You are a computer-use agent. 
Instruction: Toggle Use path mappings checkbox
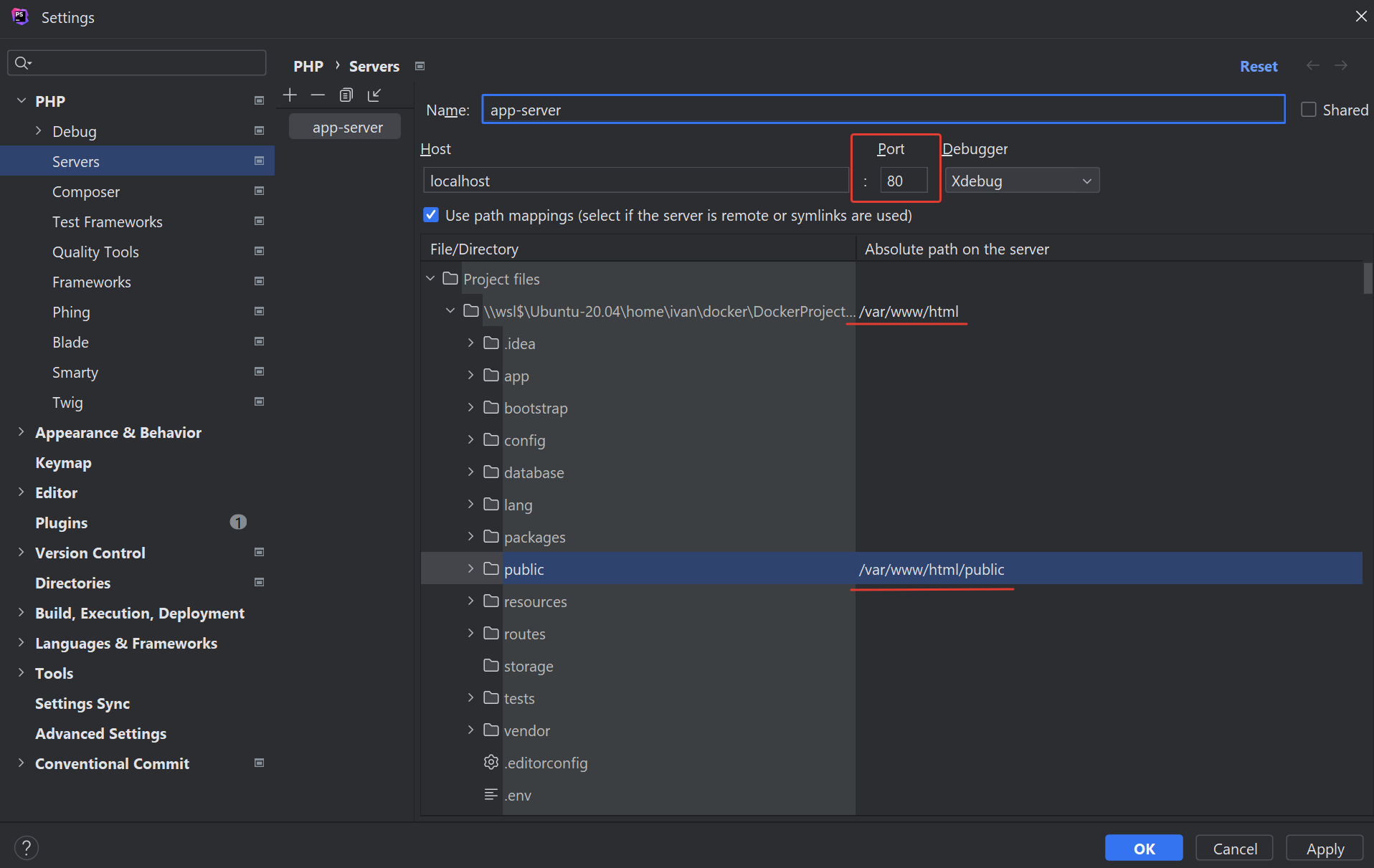pos(431,215)
